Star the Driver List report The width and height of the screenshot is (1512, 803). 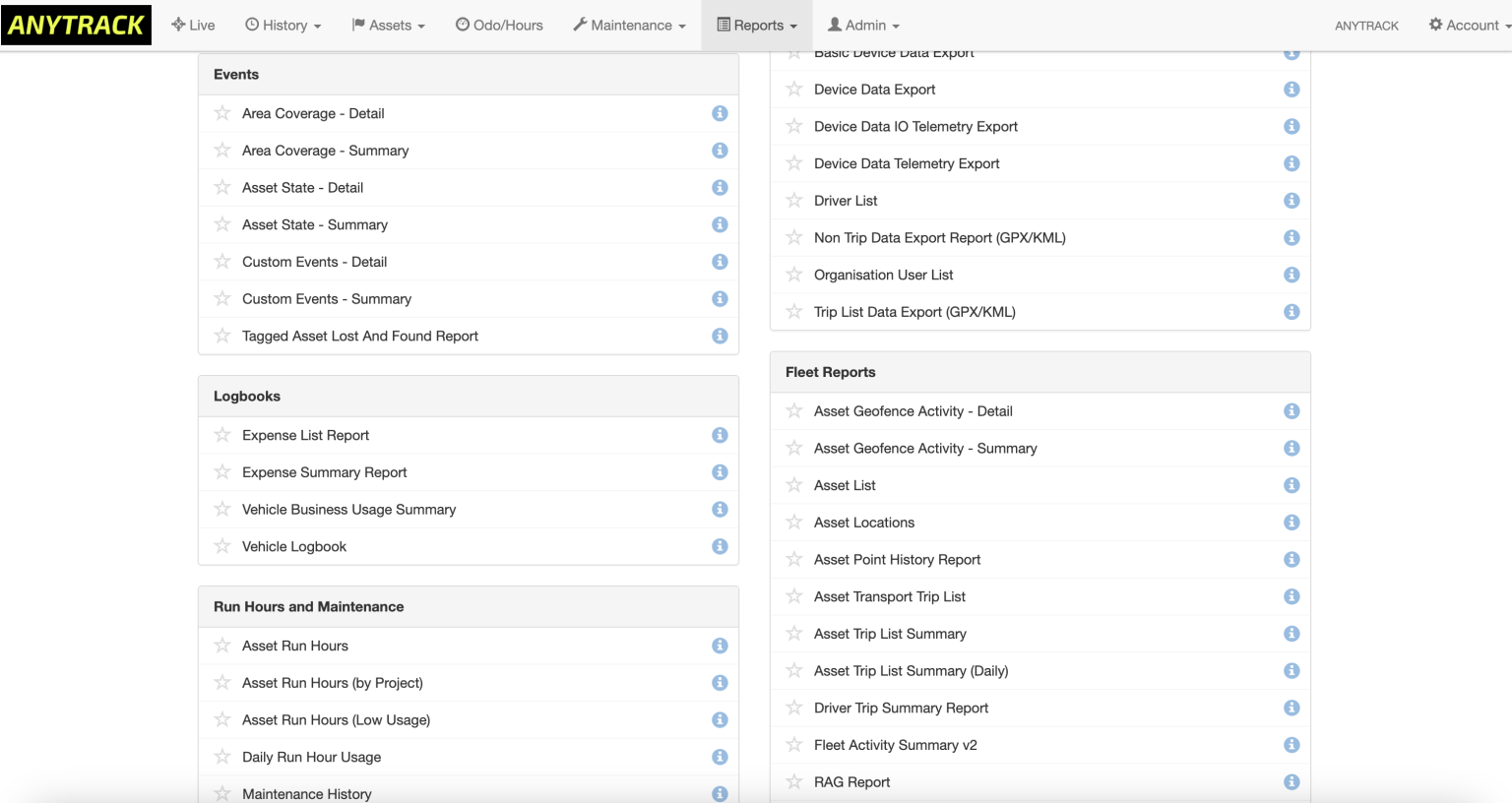pos(793,200)
